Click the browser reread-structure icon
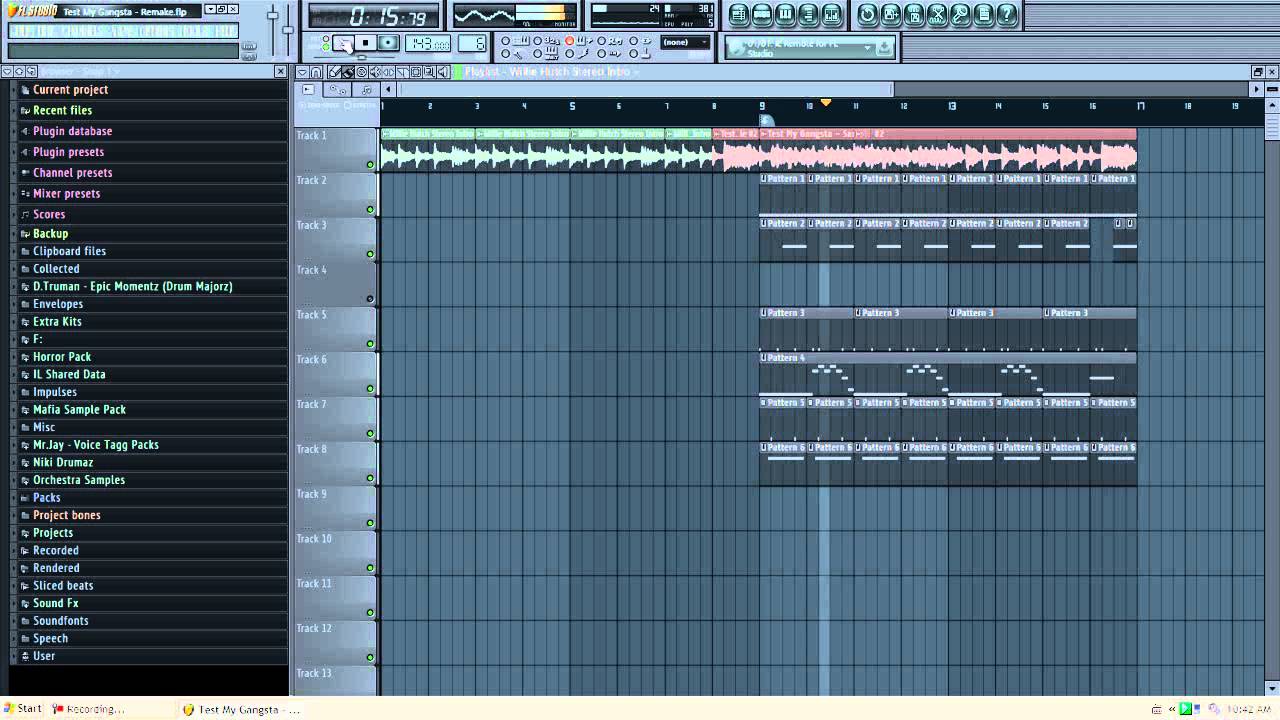 click(x=31, y=71)
